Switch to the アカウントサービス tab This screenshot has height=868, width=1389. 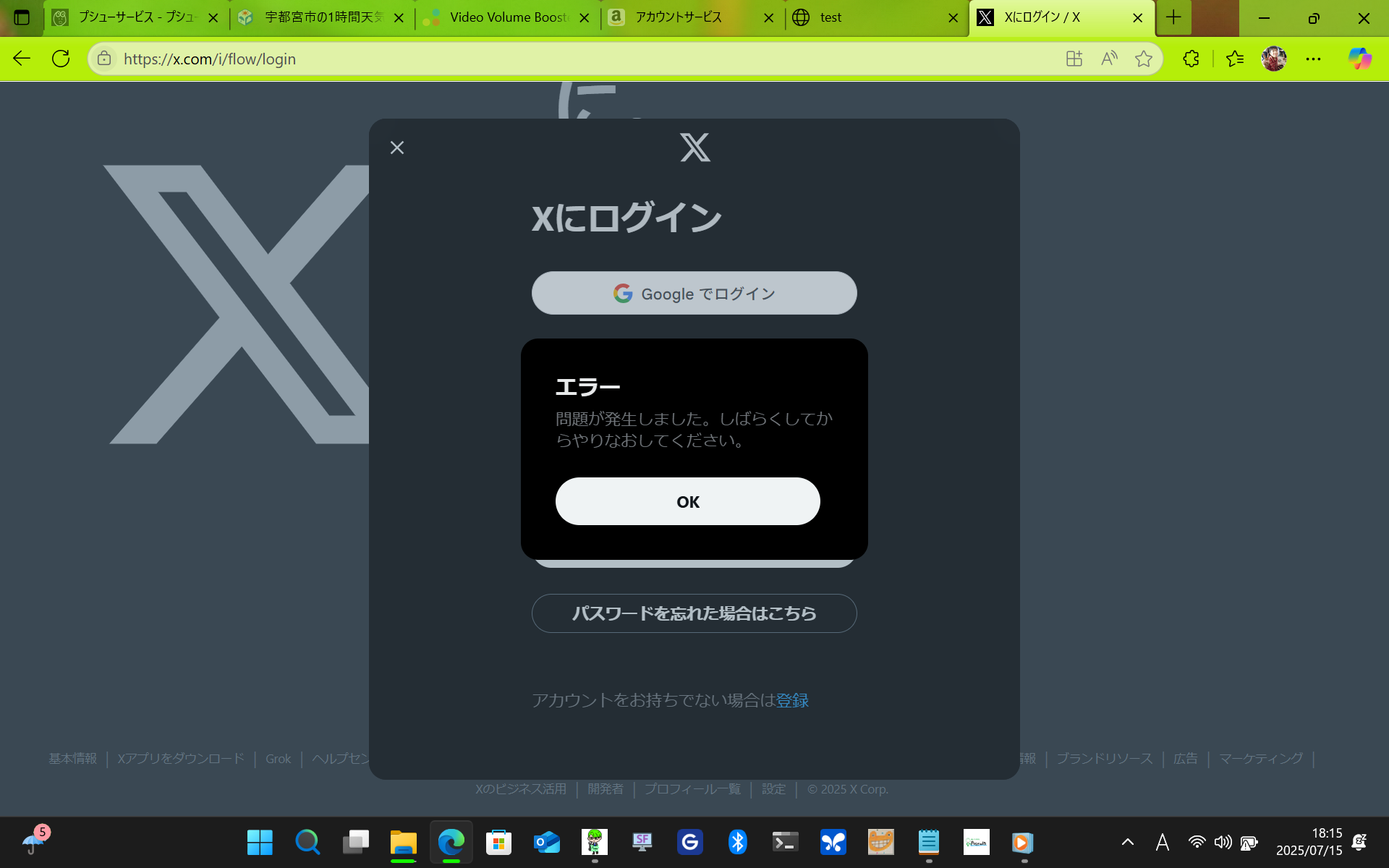coord(693,17)
